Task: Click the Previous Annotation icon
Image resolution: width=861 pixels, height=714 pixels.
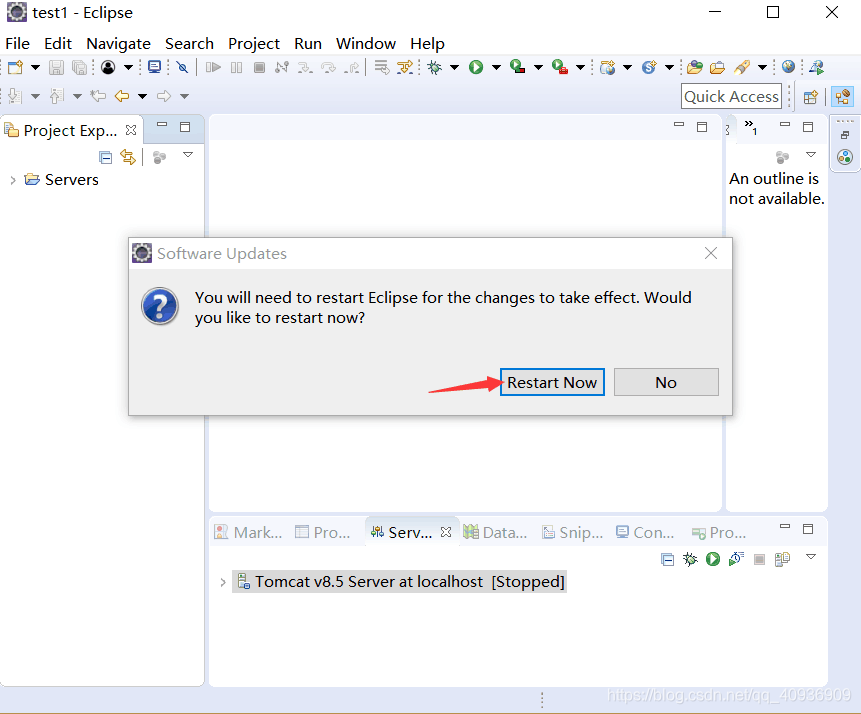Action: coord(57,96)
